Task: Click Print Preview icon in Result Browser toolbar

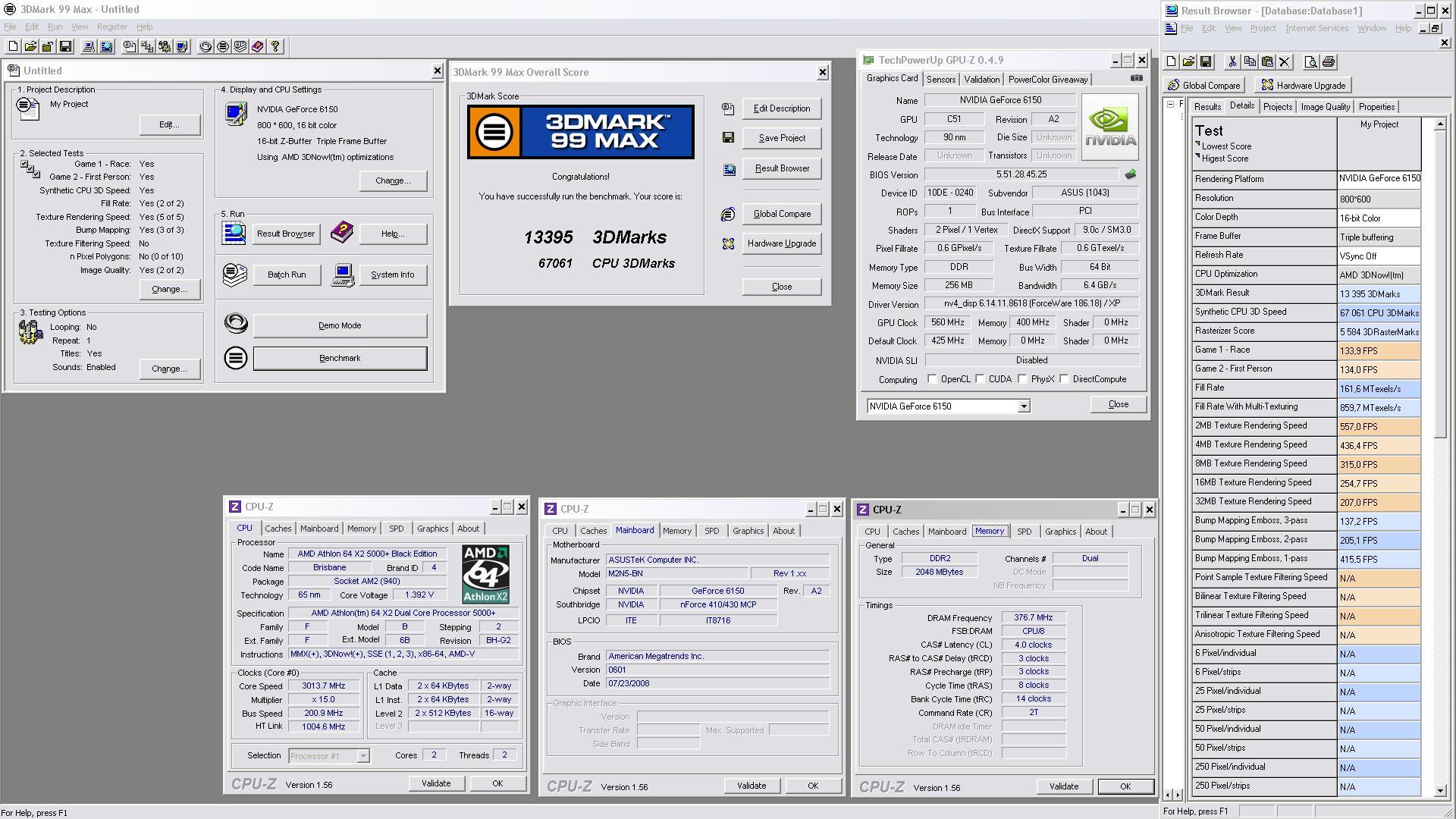Action: pos(1311,62)
